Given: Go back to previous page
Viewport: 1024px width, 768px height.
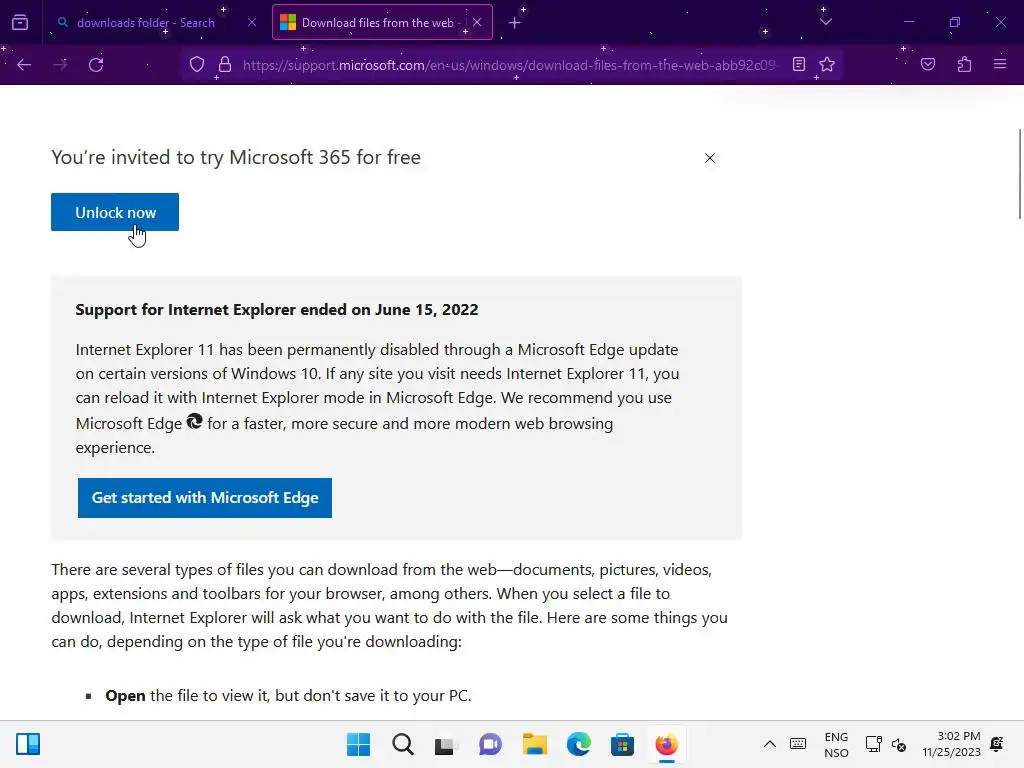Looking at the screenshot, I should pos(24,65).
